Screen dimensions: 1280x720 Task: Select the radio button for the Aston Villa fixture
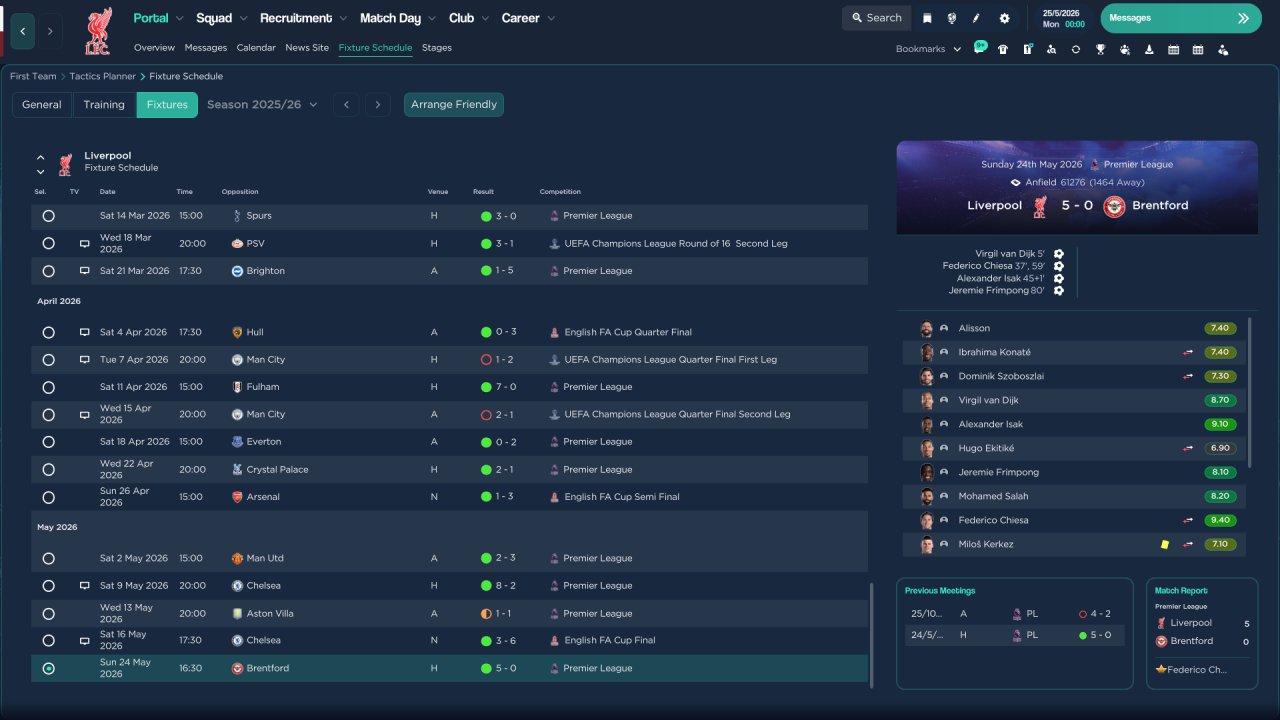(x=48, y=613)
